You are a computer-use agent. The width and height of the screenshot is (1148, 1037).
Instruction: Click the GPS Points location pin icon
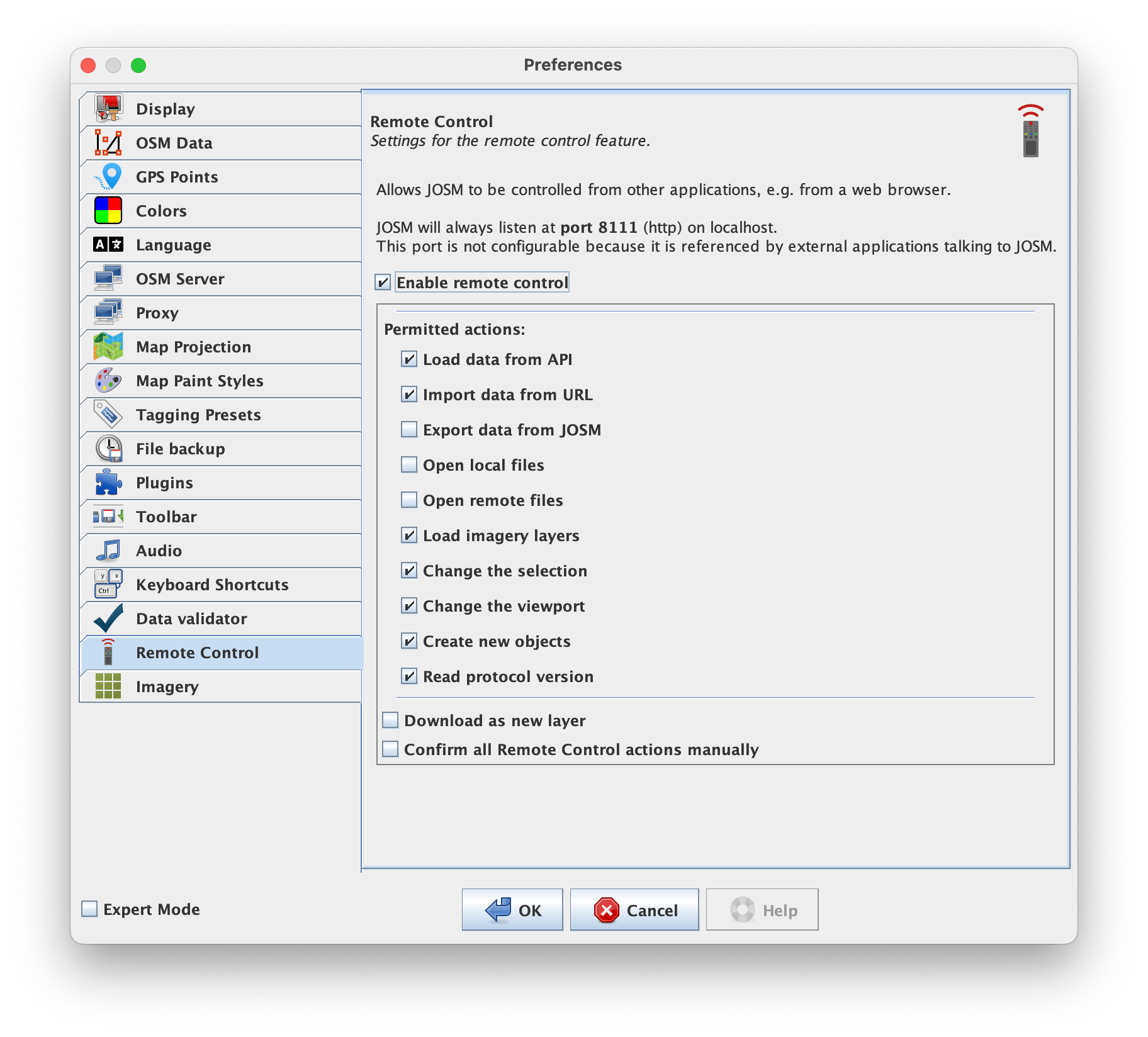(110, 177)
